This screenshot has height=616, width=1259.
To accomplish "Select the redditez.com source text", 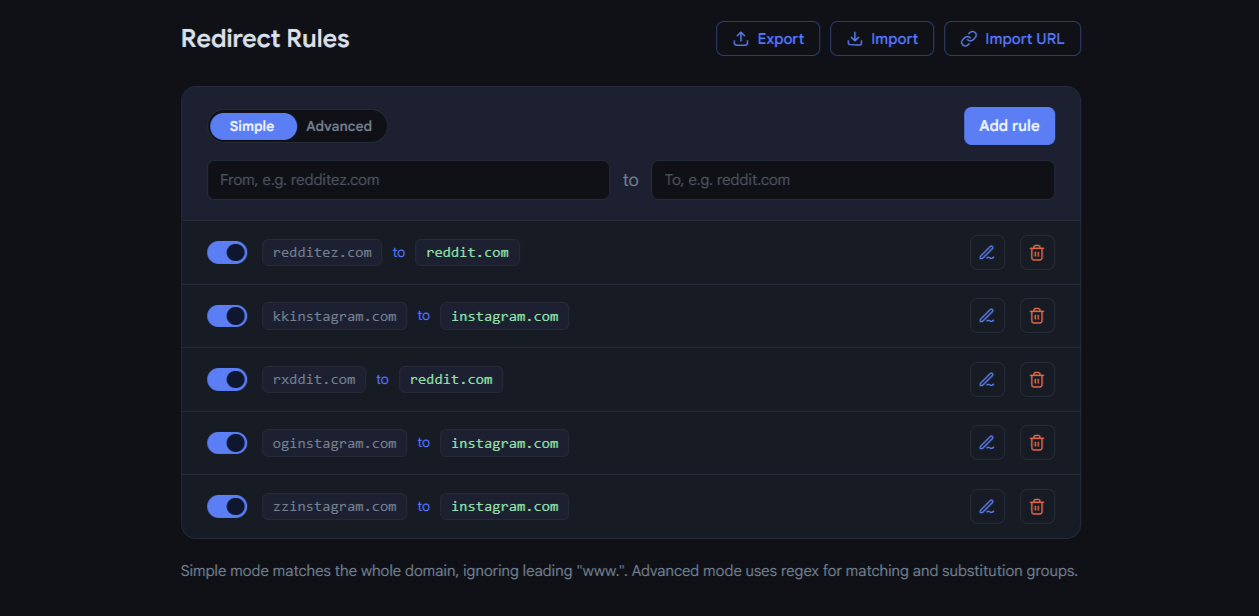I will pos(322,252).
